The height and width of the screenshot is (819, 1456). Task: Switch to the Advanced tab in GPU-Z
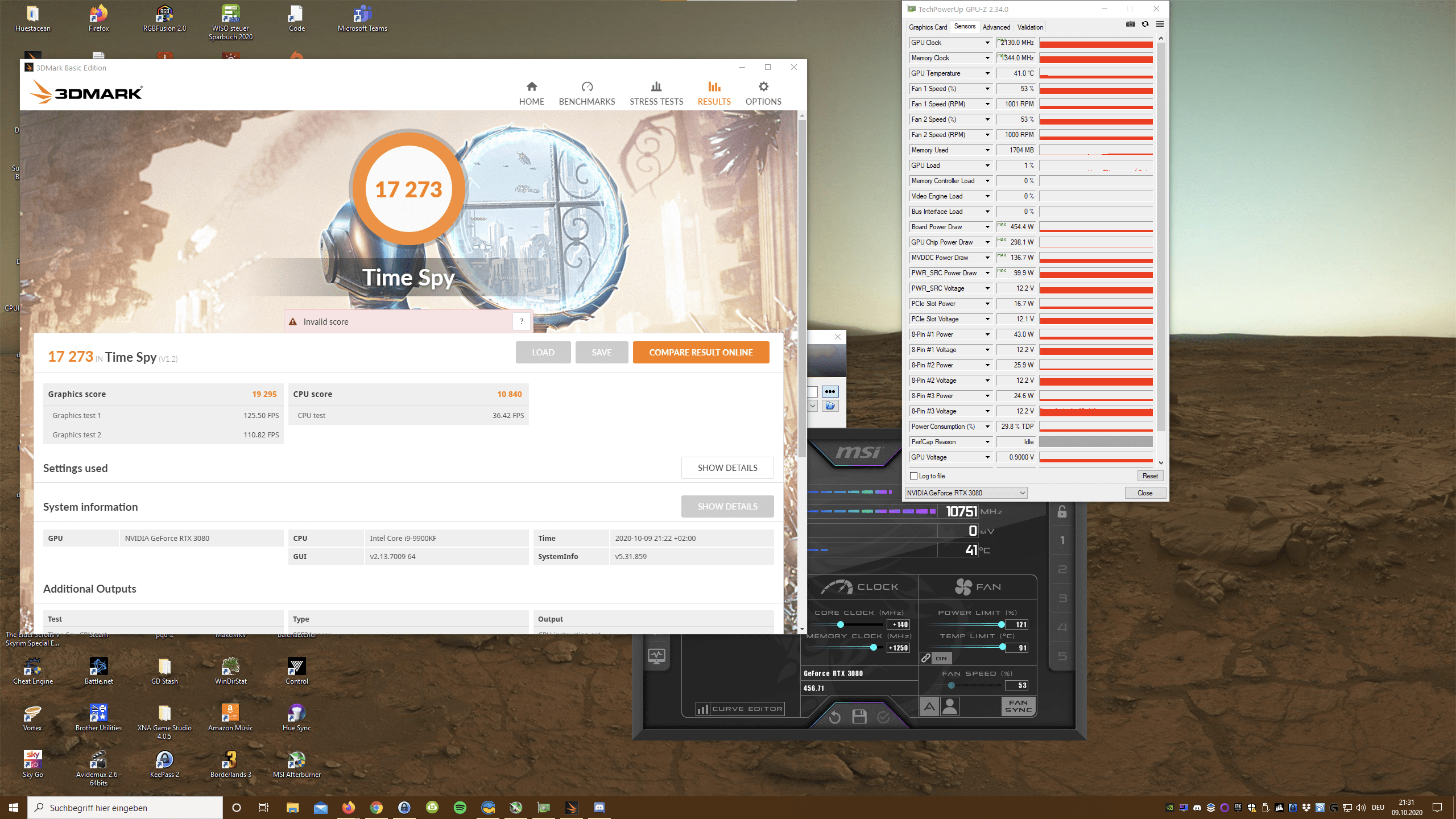tap(996, 27)
